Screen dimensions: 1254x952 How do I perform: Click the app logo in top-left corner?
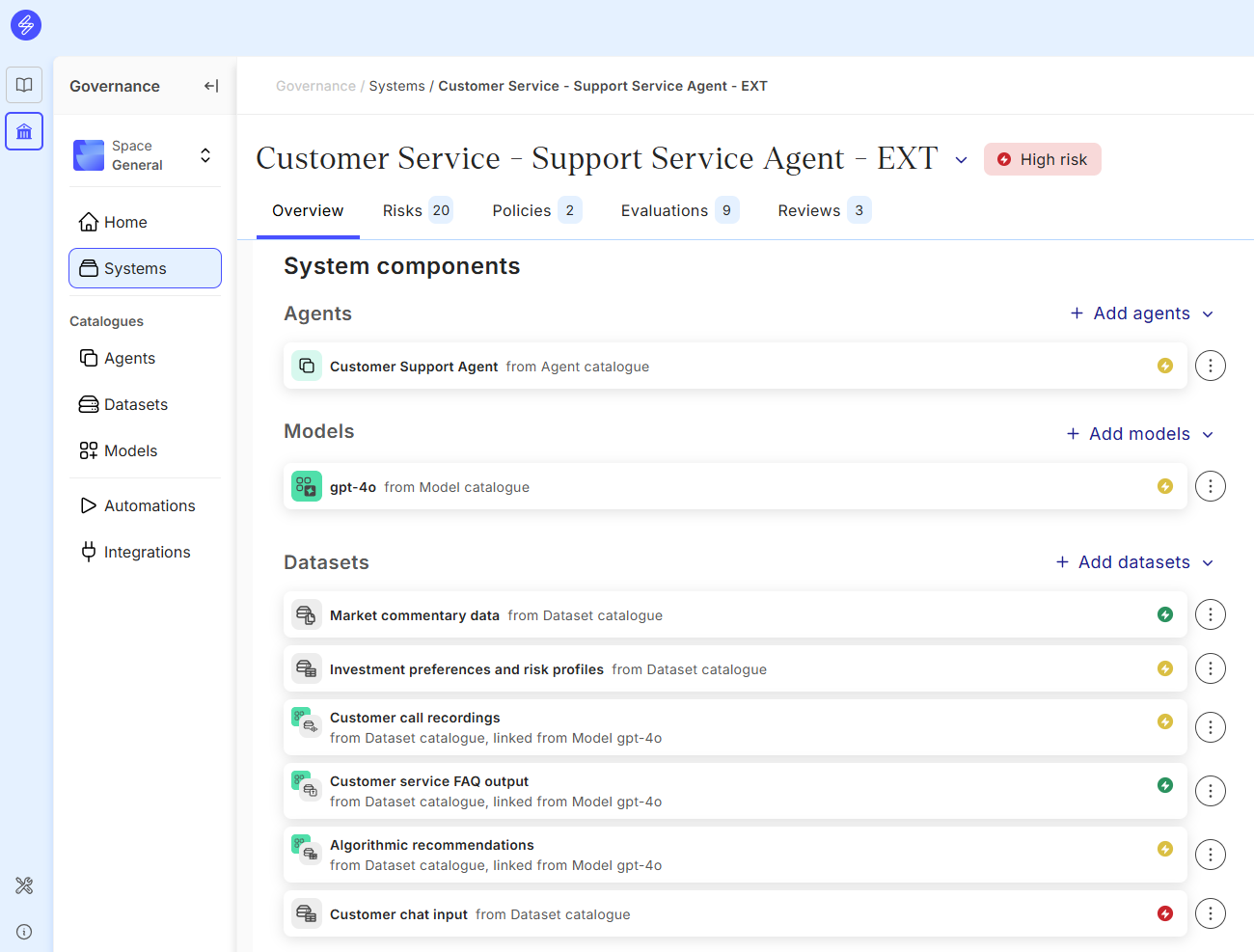click(x=26, y=25)
